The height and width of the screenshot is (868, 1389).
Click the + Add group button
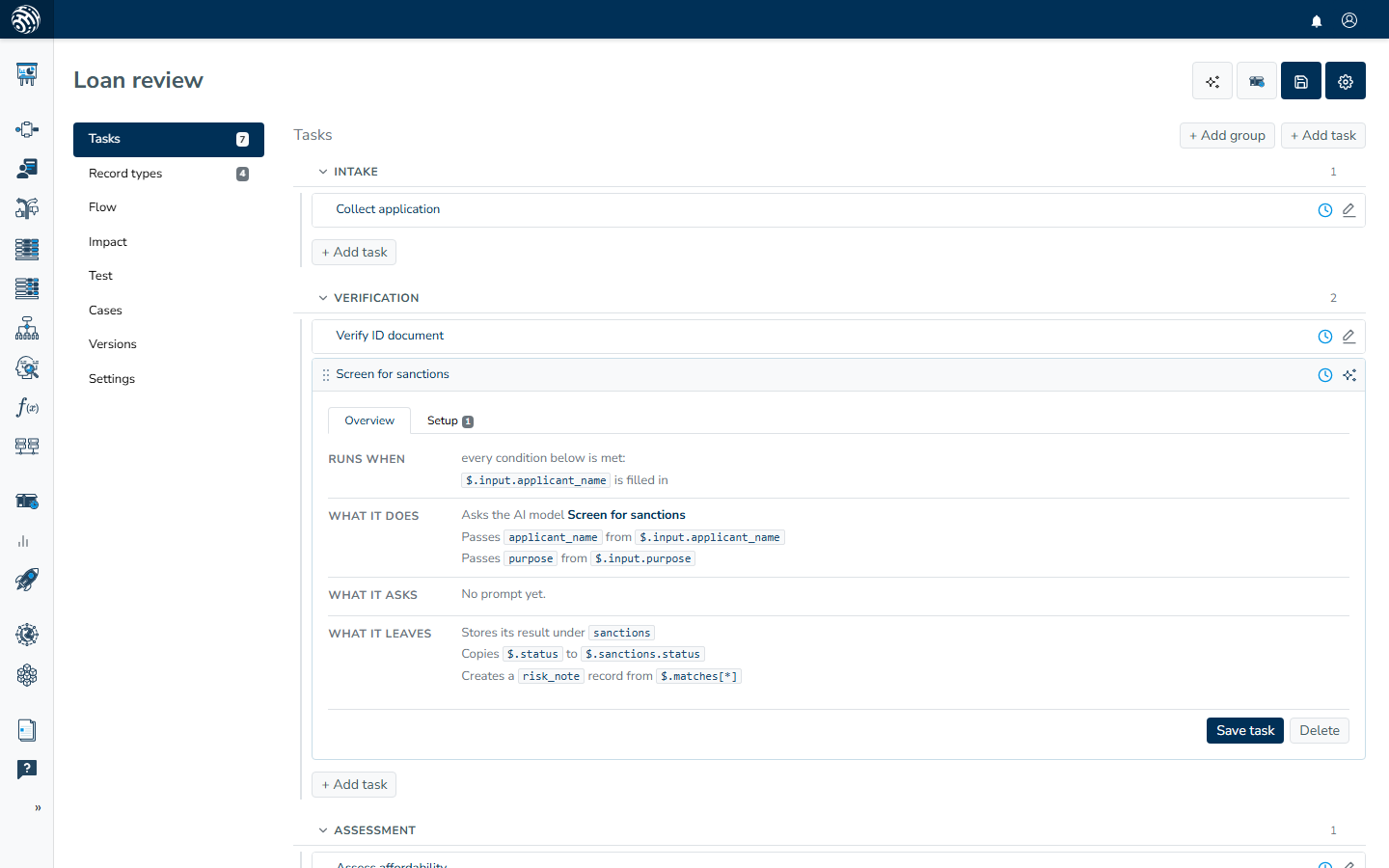(1227, 136)
